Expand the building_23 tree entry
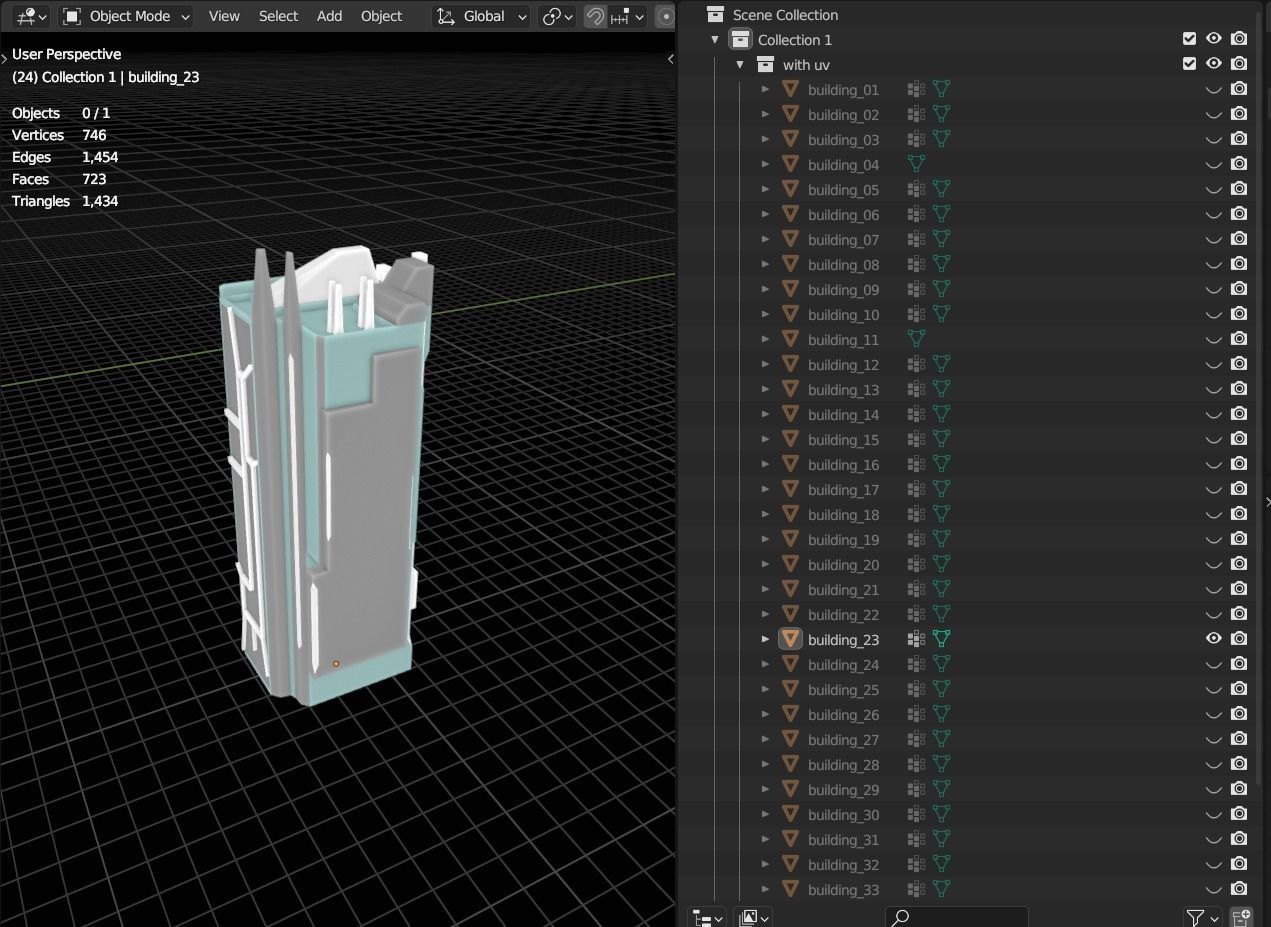1271x927 pixels. (766, 639)
